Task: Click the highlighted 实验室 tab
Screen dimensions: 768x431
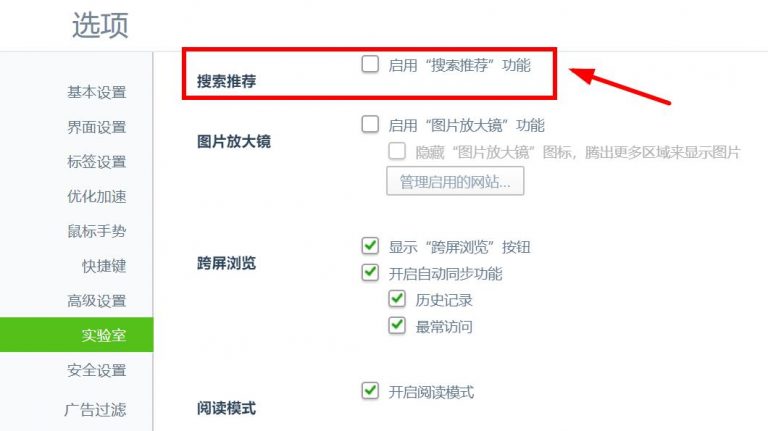Action: [x=76, y=335]
